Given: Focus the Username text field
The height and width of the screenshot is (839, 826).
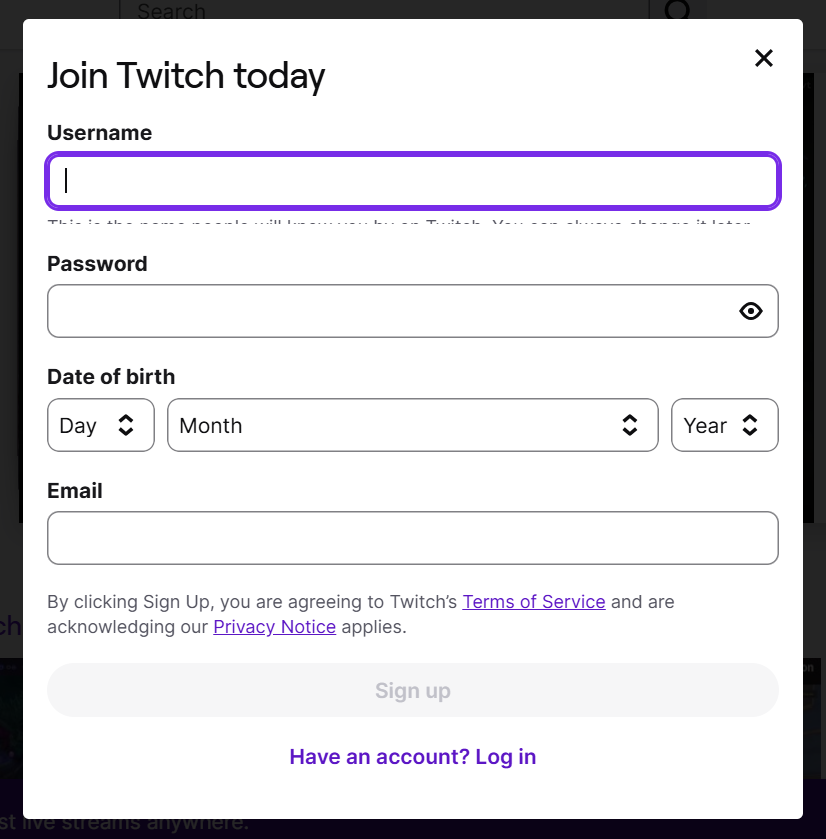Looking at the screenshot, I should (x=412, y=181).
